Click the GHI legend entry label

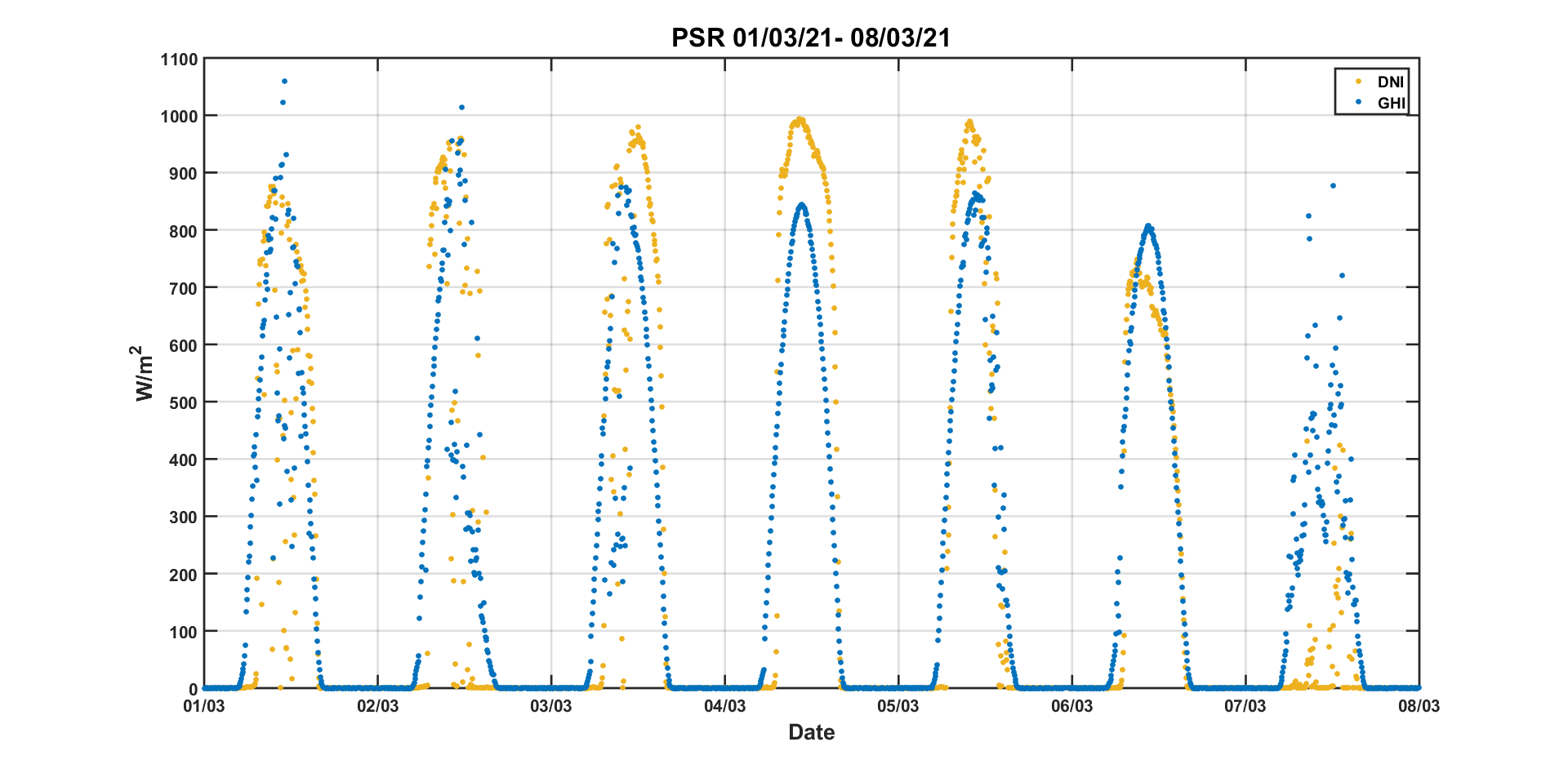pos(1391,103)
